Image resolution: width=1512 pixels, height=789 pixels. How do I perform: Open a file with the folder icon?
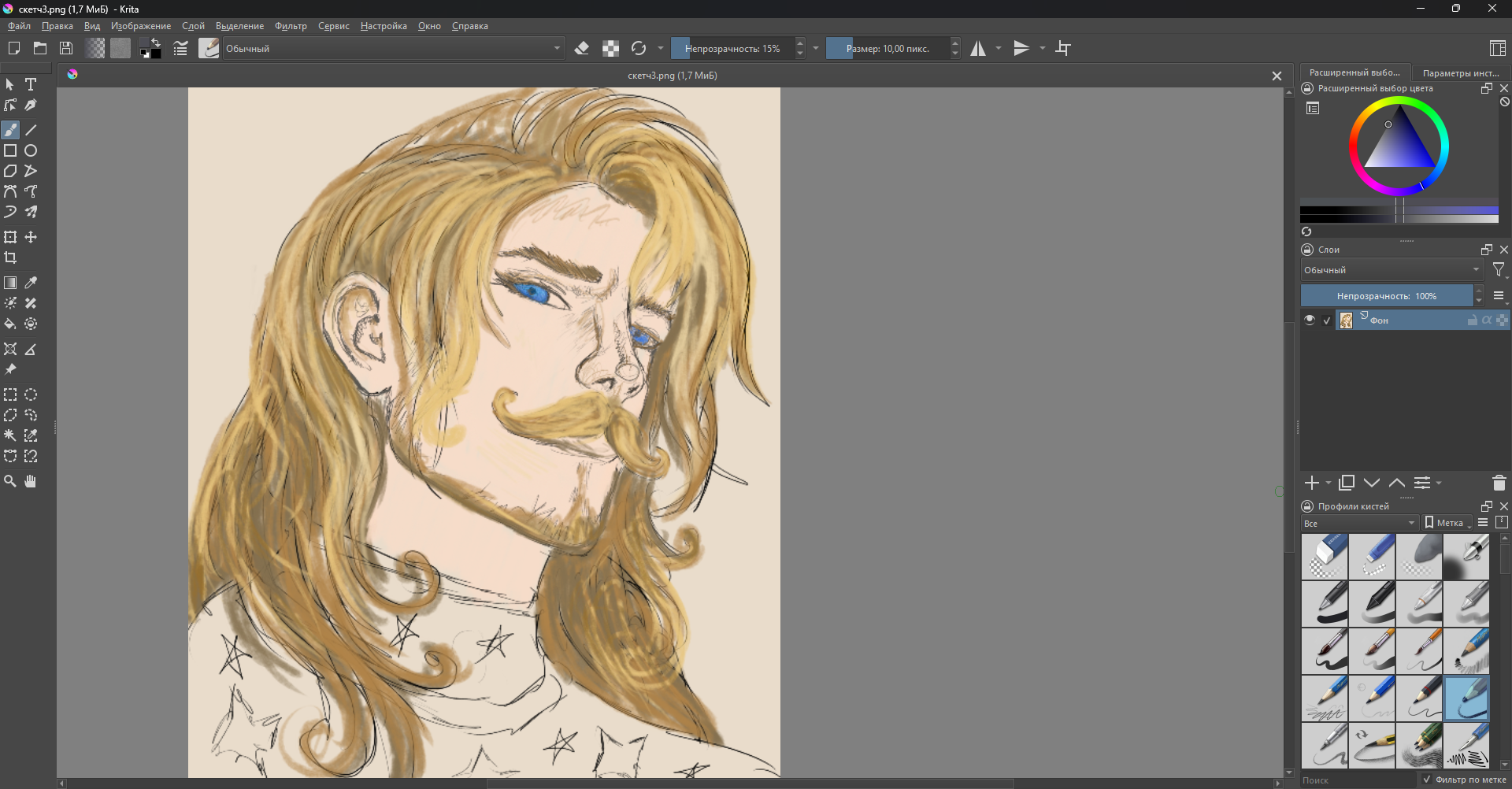tap(40, 48)
